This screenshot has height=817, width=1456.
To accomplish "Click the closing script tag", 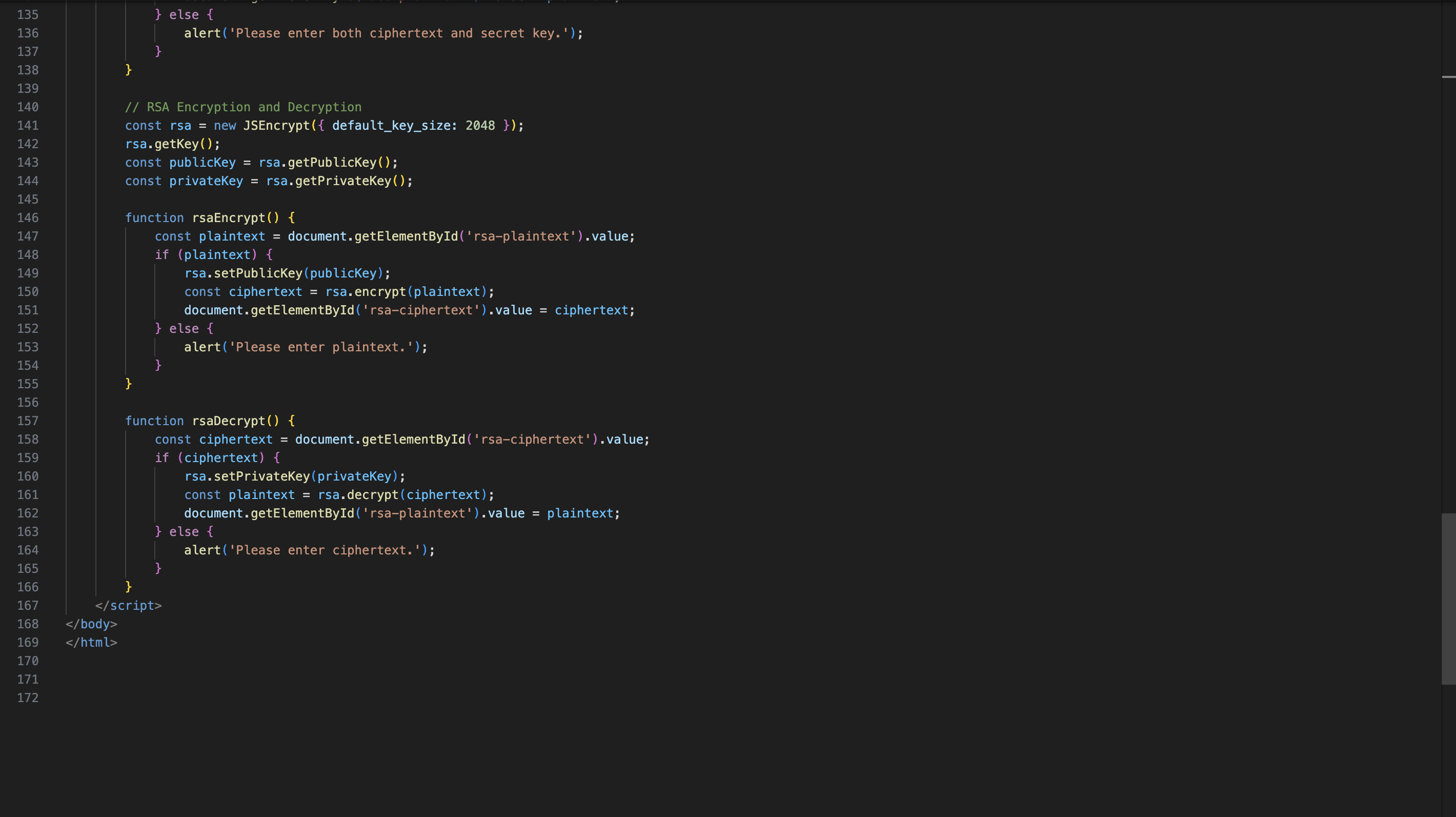I will (x=128, y=606).
